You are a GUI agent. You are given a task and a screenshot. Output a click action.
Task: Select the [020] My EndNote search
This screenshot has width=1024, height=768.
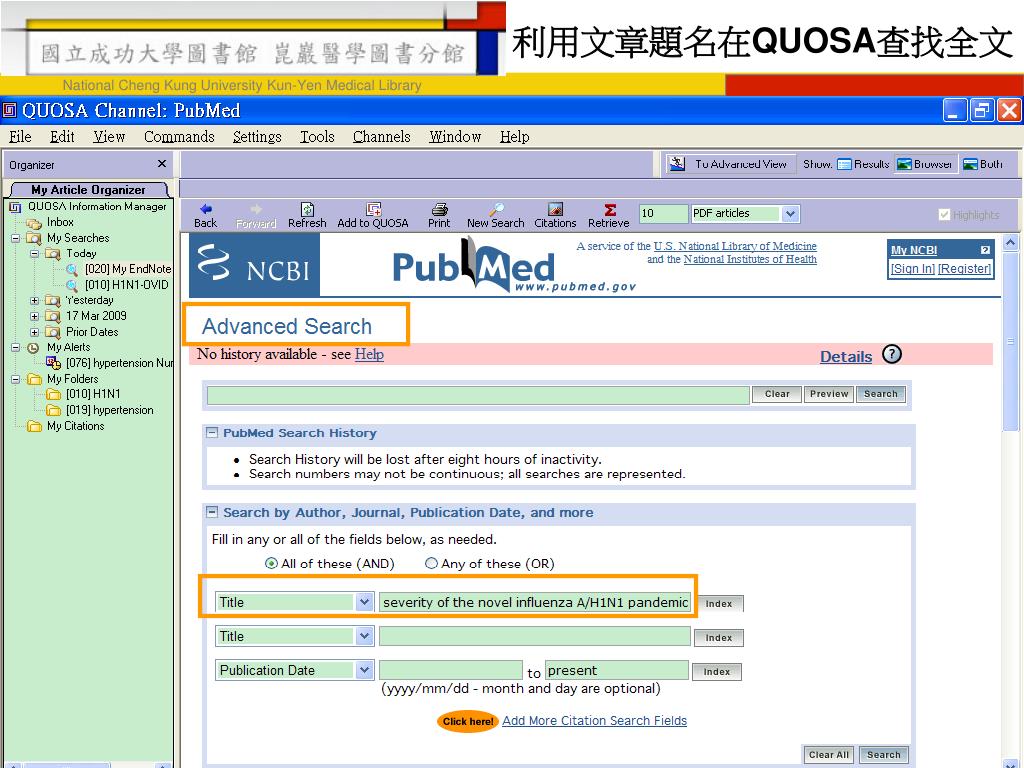127,268
